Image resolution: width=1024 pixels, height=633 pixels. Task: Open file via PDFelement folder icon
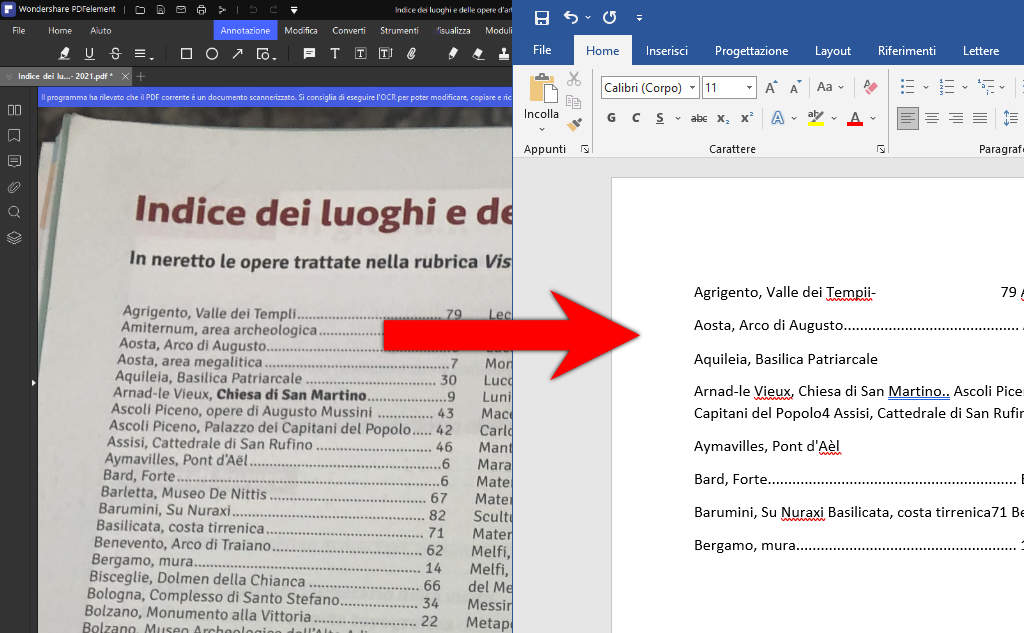pos(140,10)
